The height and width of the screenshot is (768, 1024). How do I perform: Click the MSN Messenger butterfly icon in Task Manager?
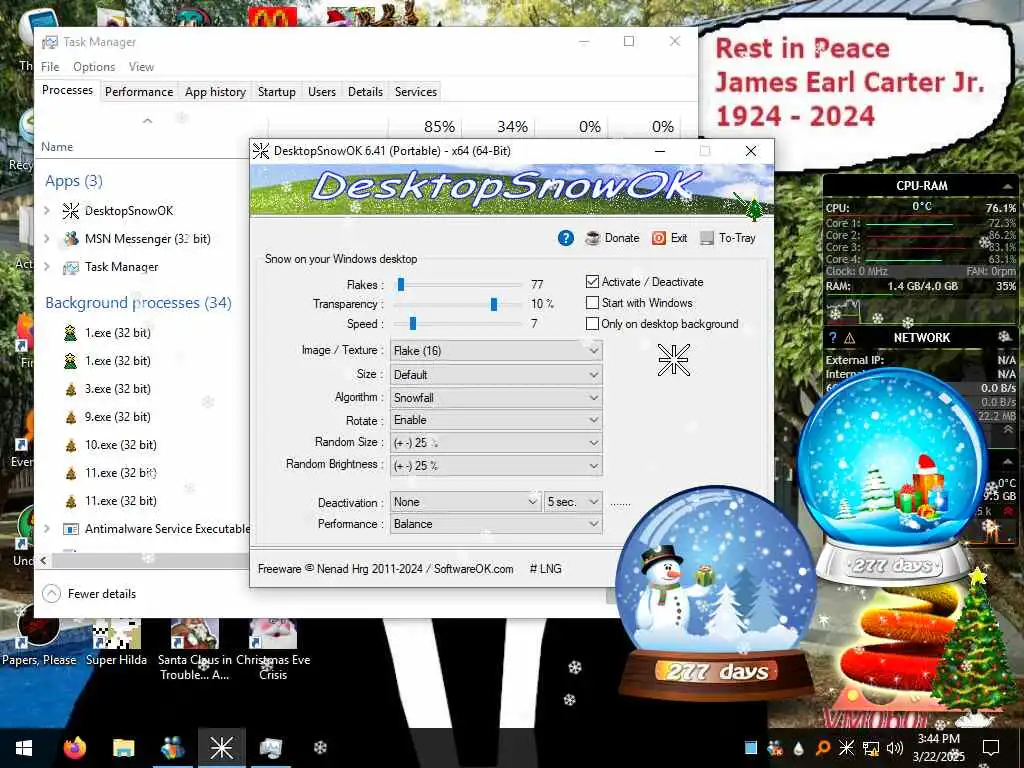[x=71, y=239]
